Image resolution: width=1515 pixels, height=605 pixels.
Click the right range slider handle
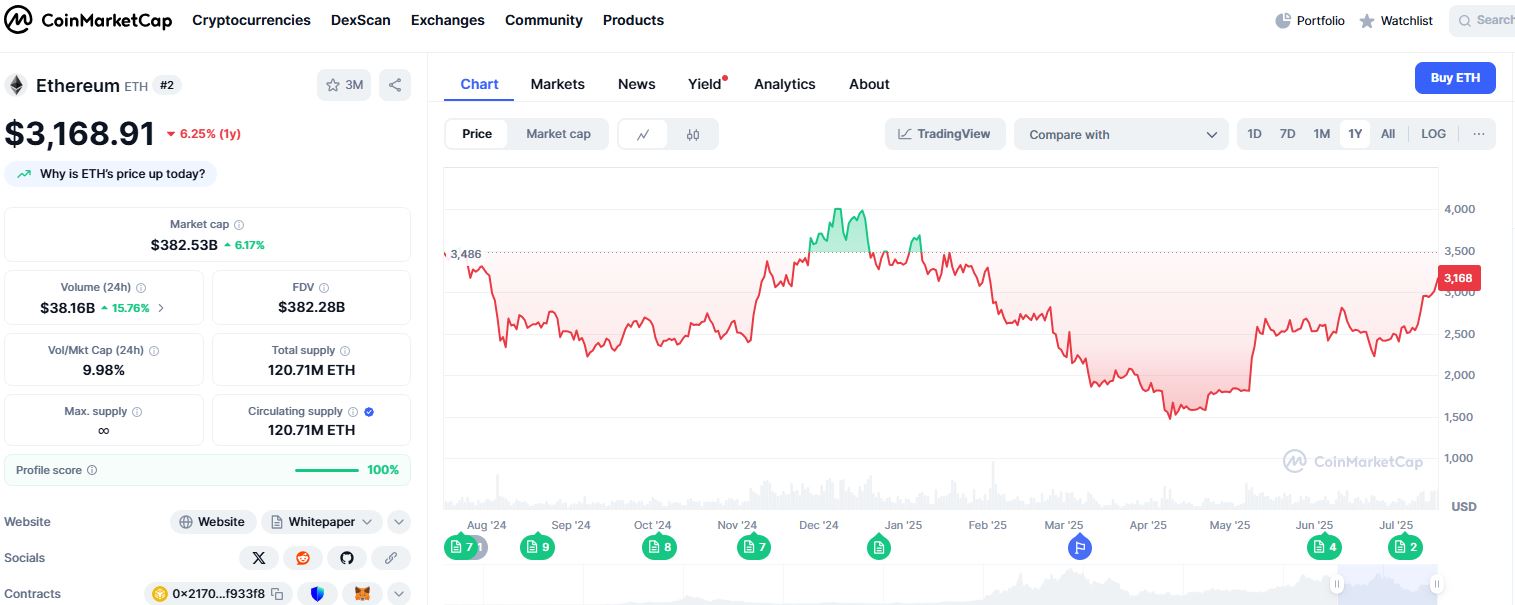click(x=1436, y=585)
